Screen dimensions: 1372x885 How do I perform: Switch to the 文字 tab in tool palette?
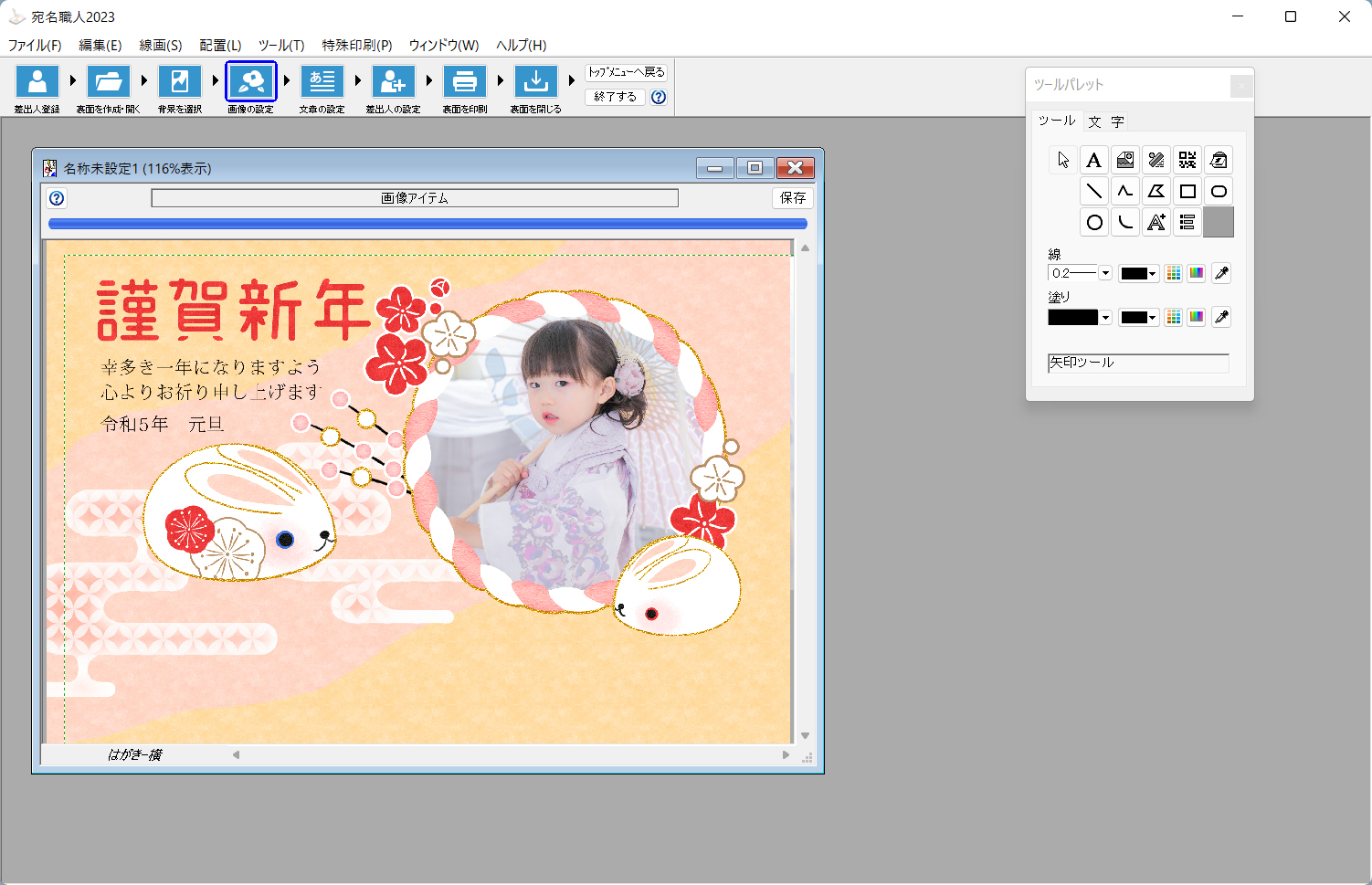pos(1106,121)
